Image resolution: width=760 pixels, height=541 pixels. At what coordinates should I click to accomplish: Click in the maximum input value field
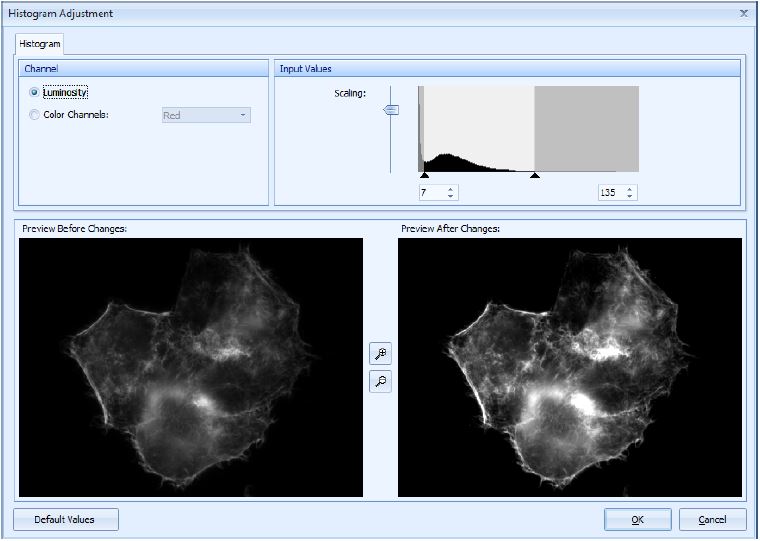click(610, 193)
